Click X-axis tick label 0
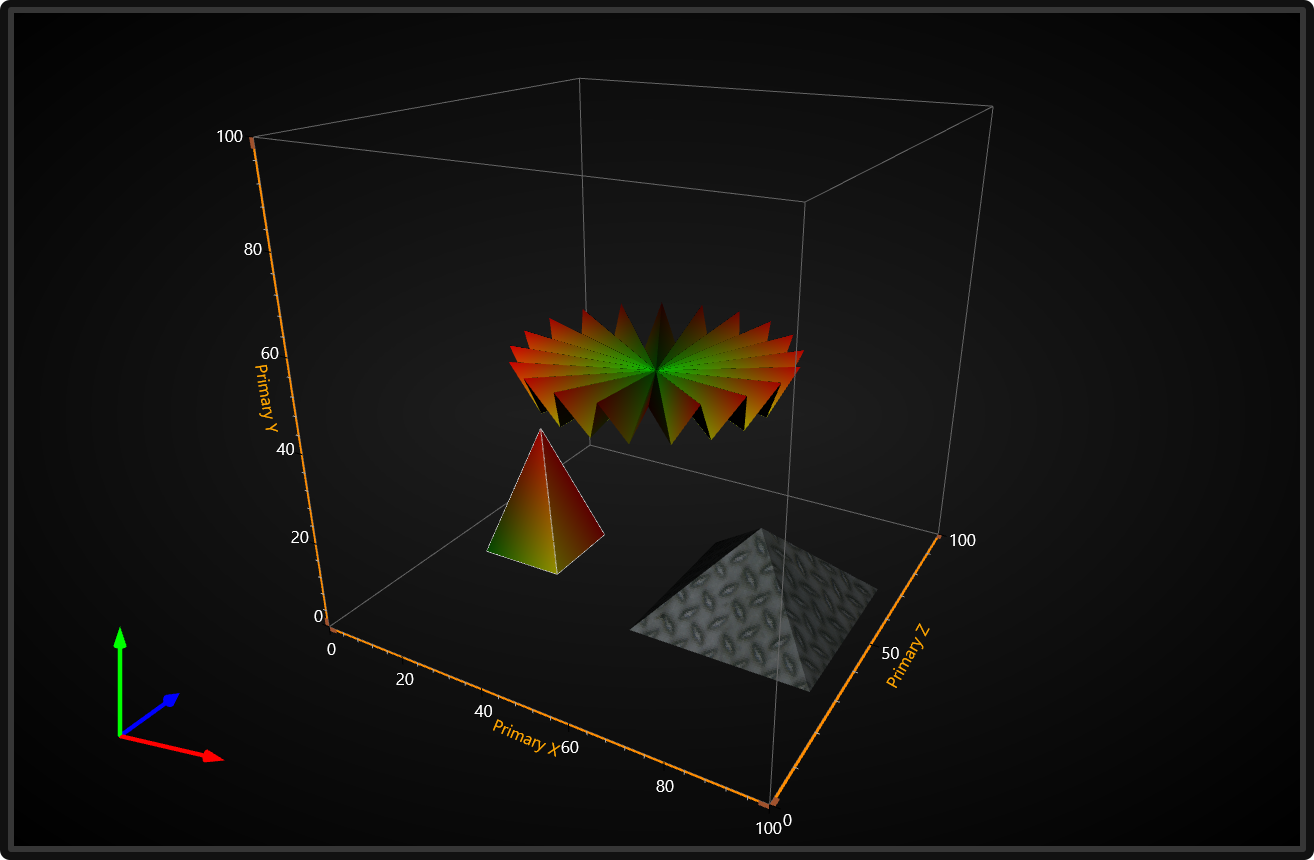Image resolution: width=1314 pixels, height=860 pixels. (x=333, y=650)
